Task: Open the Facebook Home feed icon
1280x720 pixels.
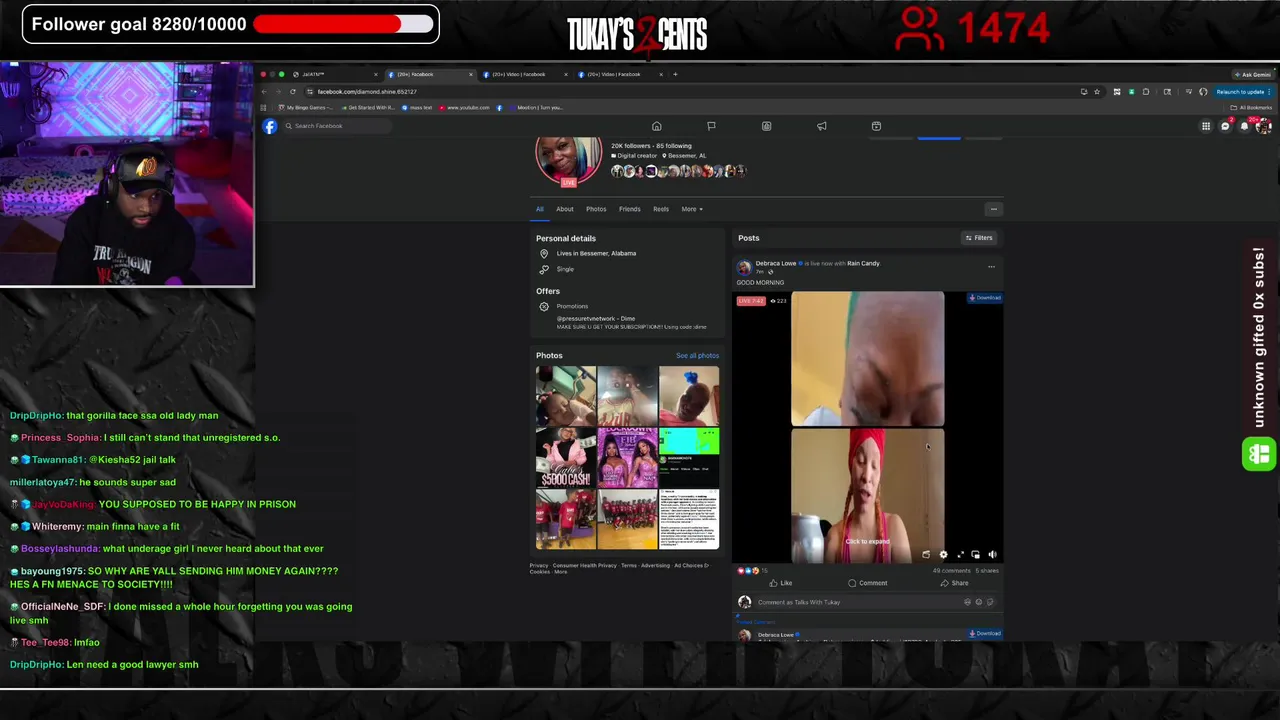Action: tap(657, 126)
